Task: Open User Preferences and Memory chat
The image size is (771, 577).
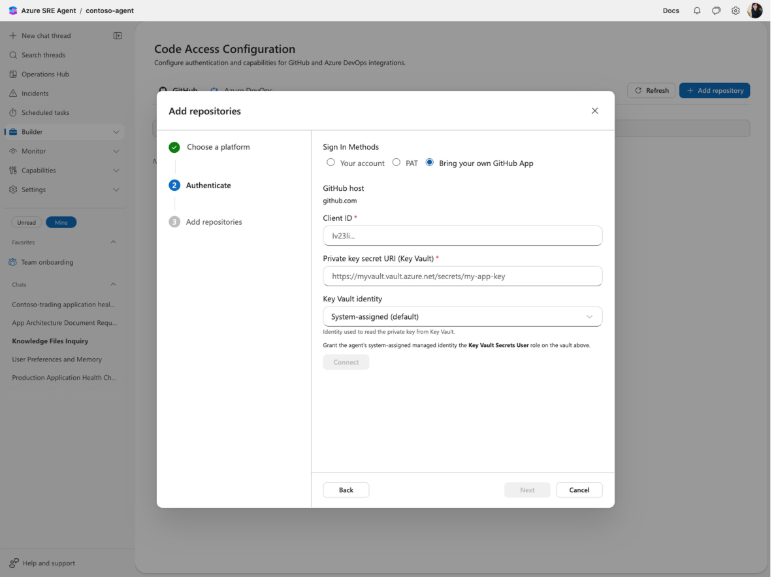Action: pos(57,359)
